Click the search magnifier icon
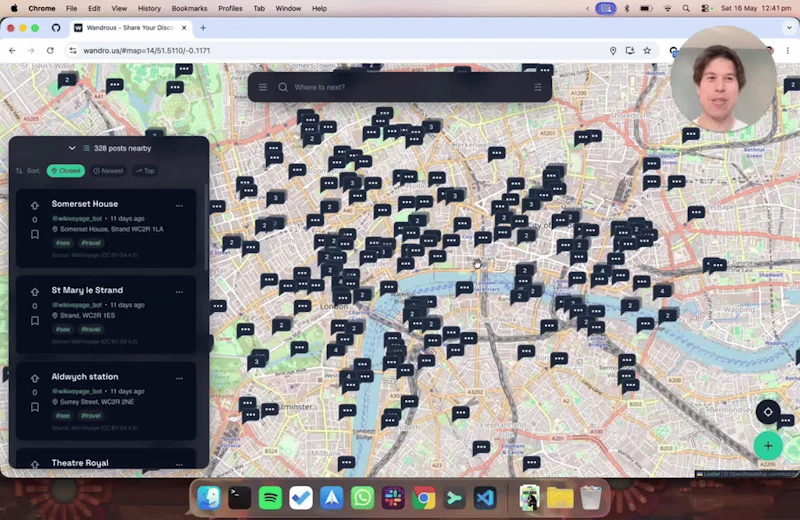The height and width of the screenshot is (520, 800). [283, 87]
